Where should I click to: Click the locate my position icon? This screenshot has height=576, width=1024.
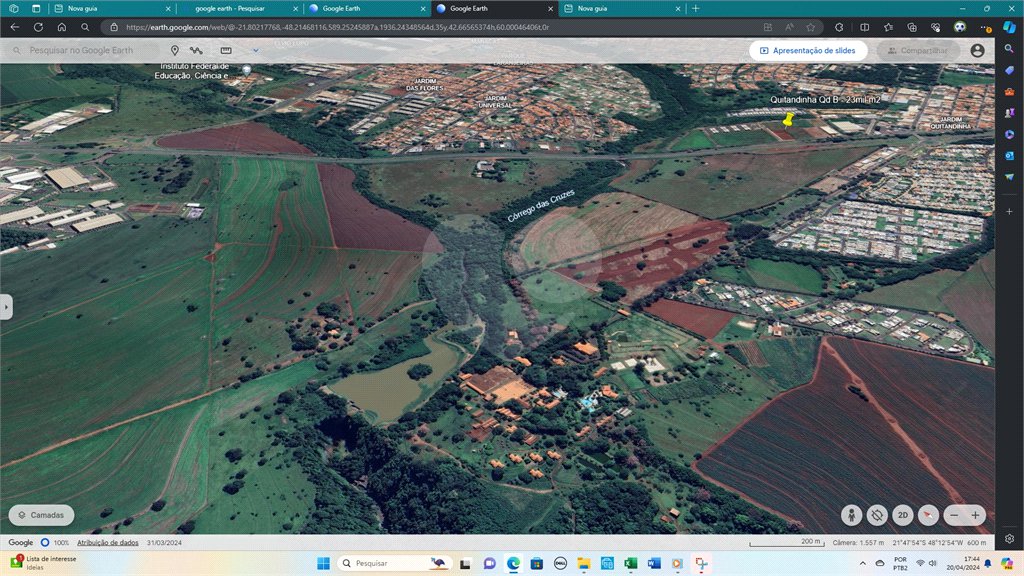877,515
